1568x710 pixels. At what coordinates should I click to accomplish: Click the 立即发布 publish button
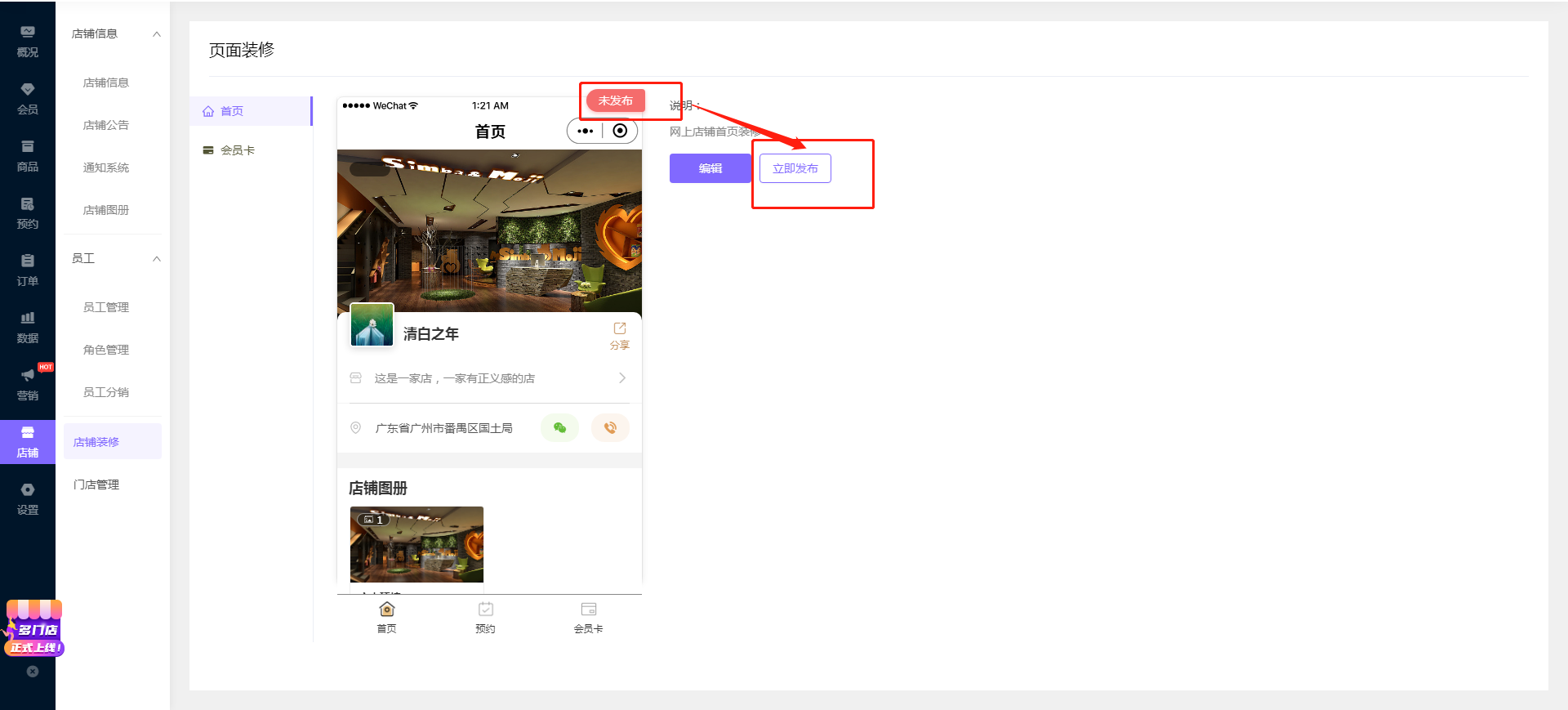pyautogui.click(x=795, y=168)
